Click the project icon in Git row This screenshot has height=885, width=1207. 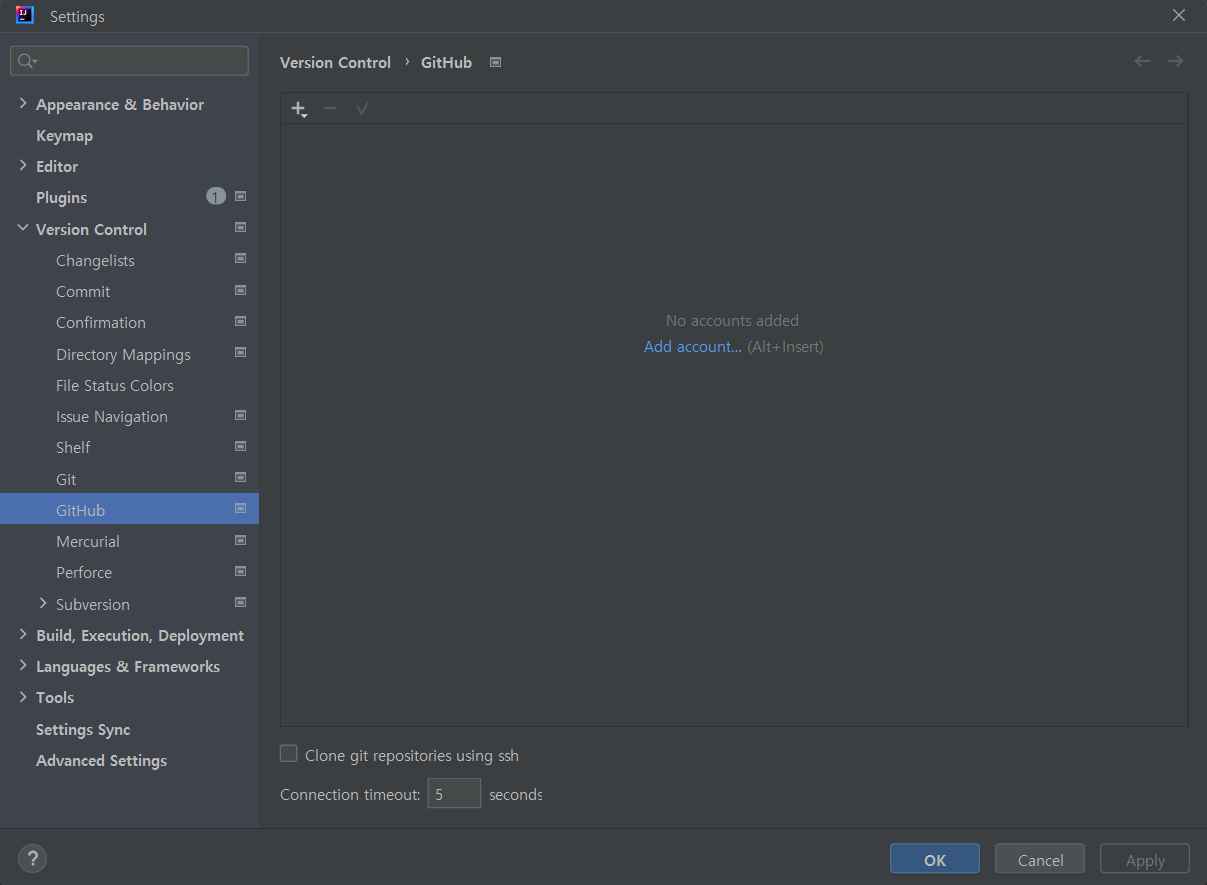tap(240, 478)
